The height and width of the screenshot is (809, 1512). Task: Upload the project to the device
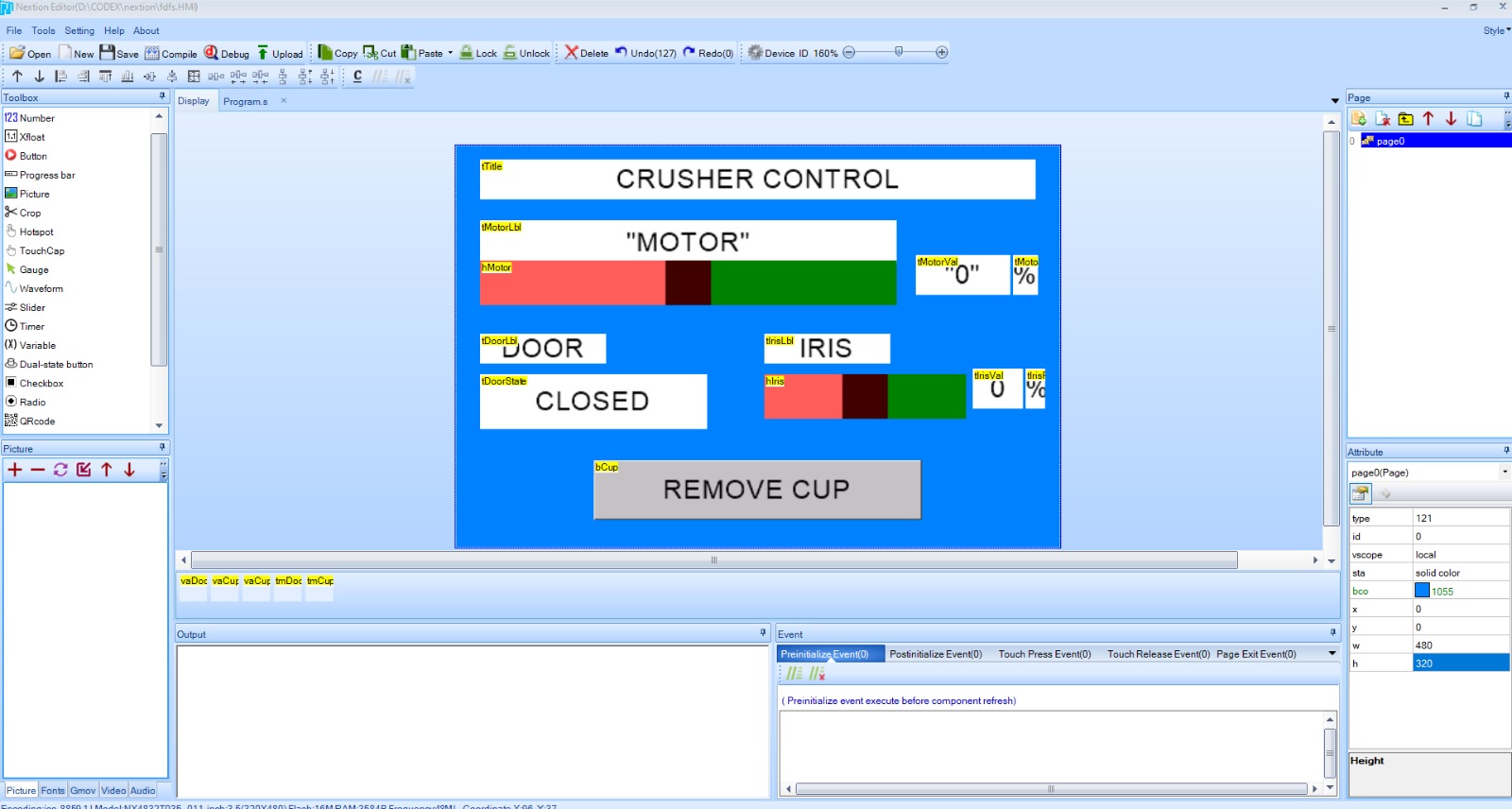[x=280, y=53]
